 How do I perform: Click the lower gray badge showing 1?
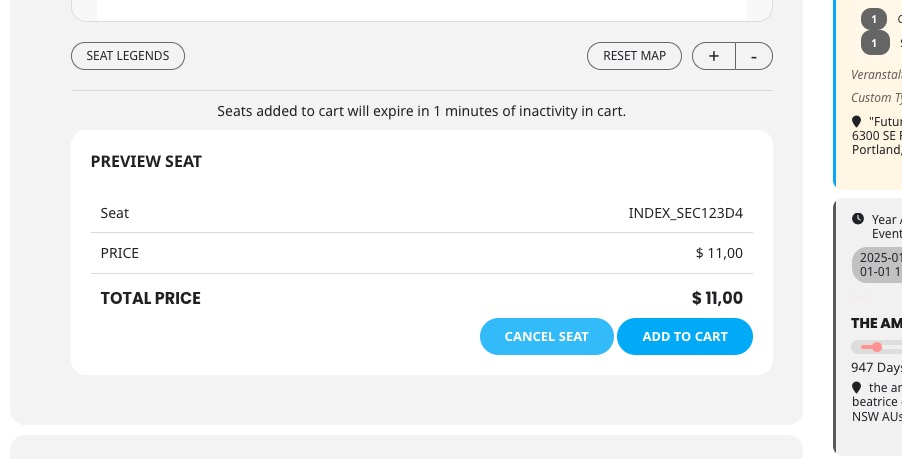pyautogui.click(x=874, y=43)
